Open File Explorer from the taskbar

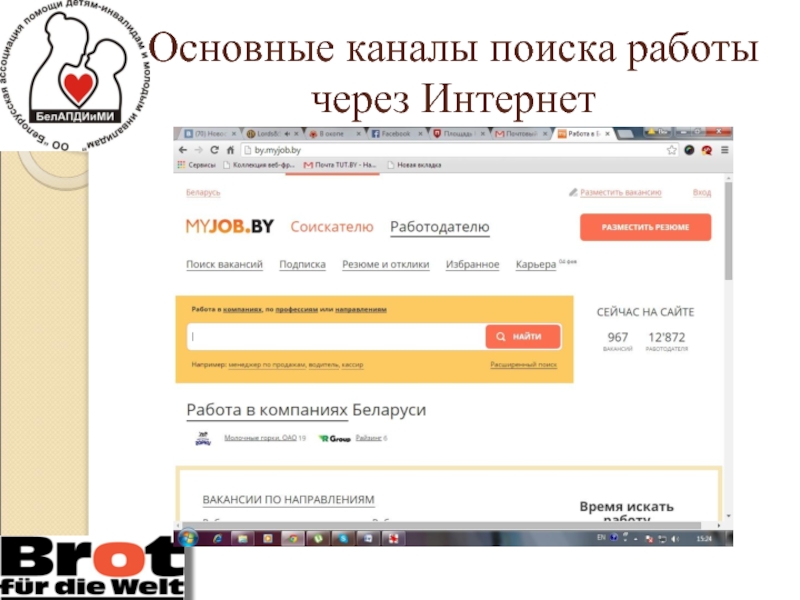point(243,538)
